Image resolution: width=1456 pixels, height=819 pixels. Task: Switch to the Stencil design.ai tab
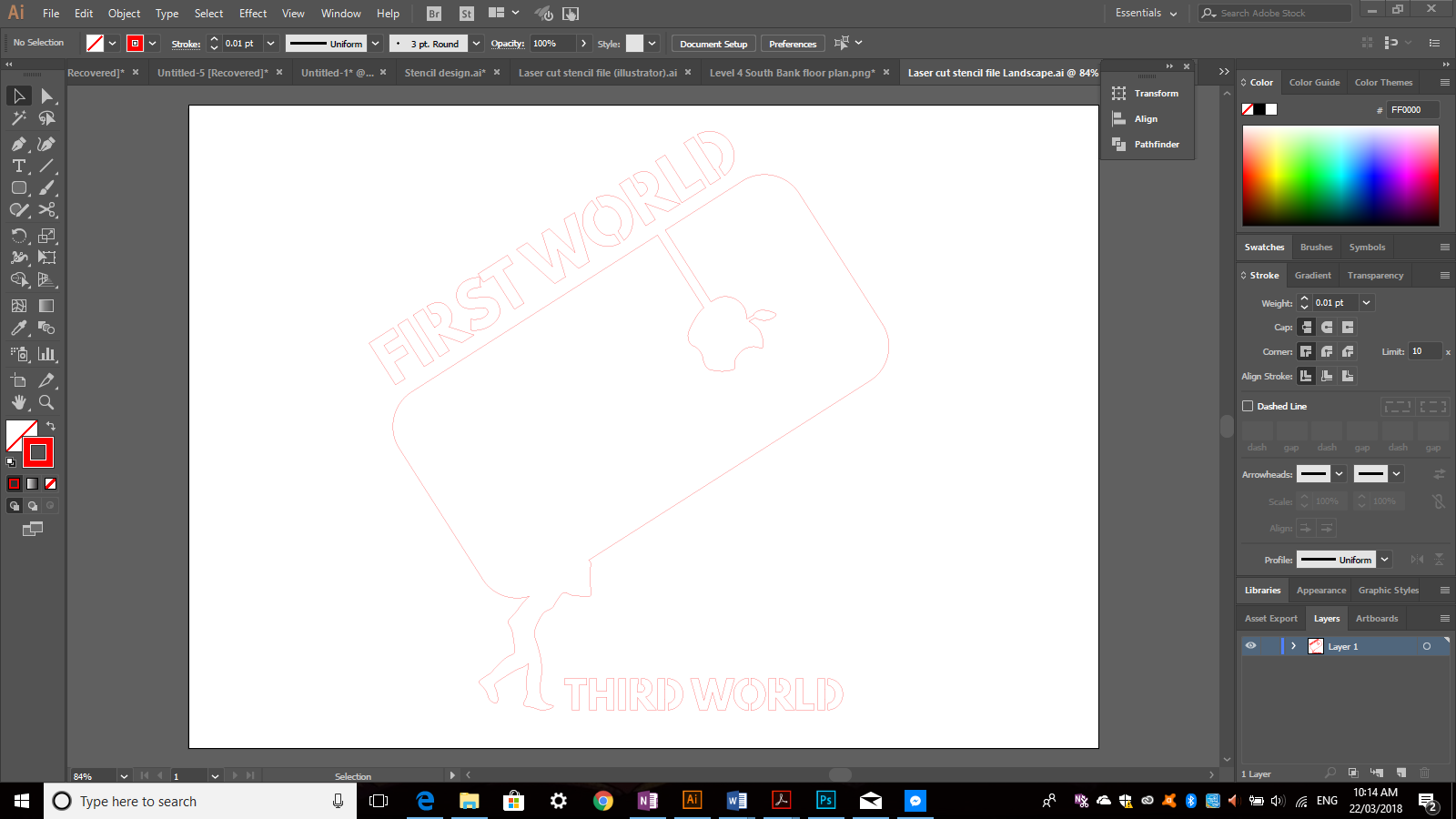[x=445, y=73]
